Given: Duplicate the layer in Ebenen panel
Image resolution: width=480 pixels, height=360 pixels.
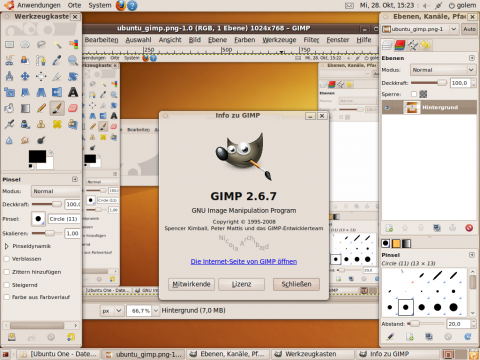Looking at the screenshot, I should [437, 228].
